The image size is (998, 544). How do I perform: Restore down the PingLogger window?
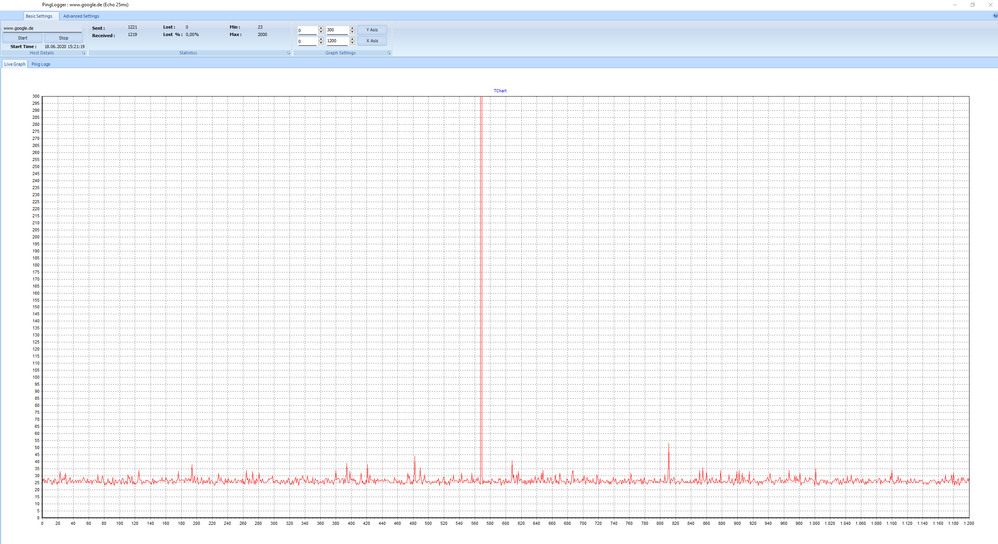(973, 4)
